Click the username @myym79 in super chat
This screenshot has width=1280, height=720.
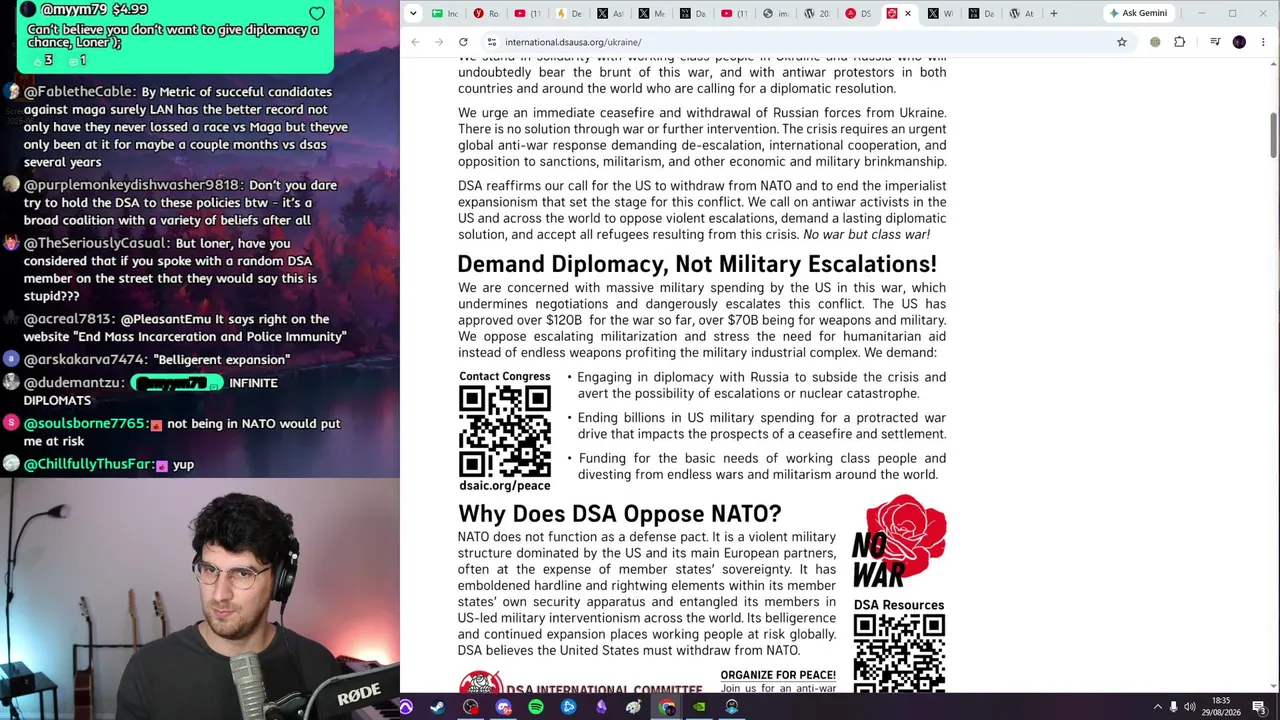[x=73, y=9]
